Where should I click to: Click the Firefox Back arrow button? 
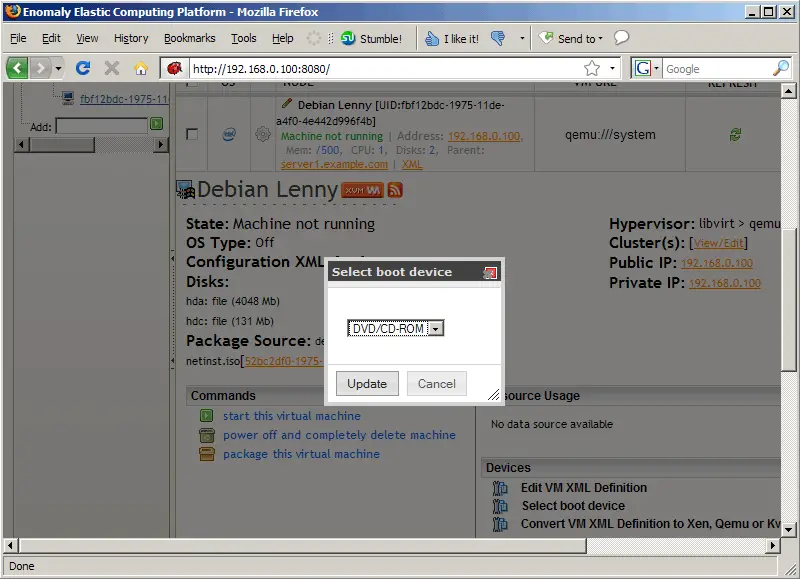click(17, 68)
